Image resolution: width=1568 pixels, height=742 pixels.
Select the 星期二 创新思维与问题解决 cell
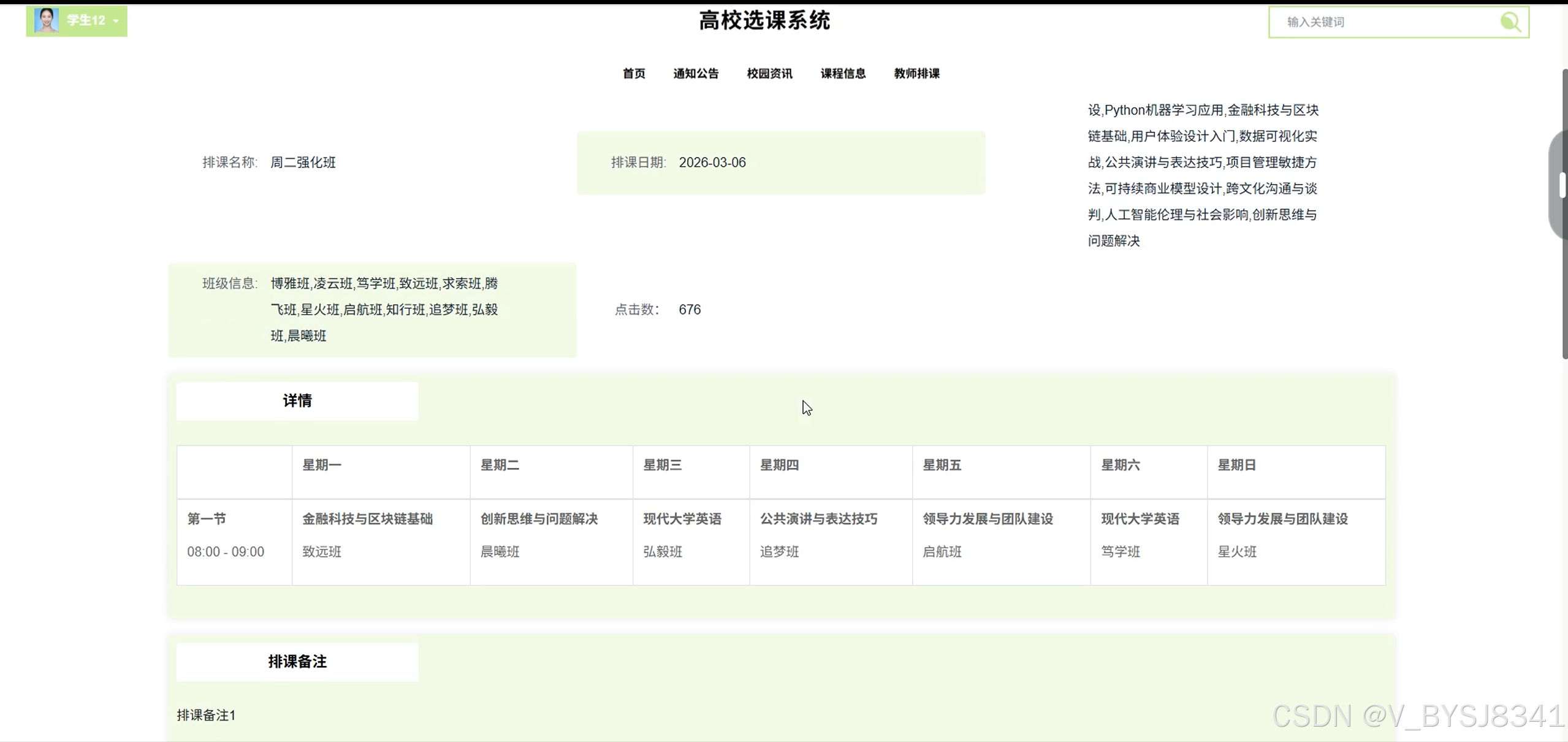(x=551, y=542)
